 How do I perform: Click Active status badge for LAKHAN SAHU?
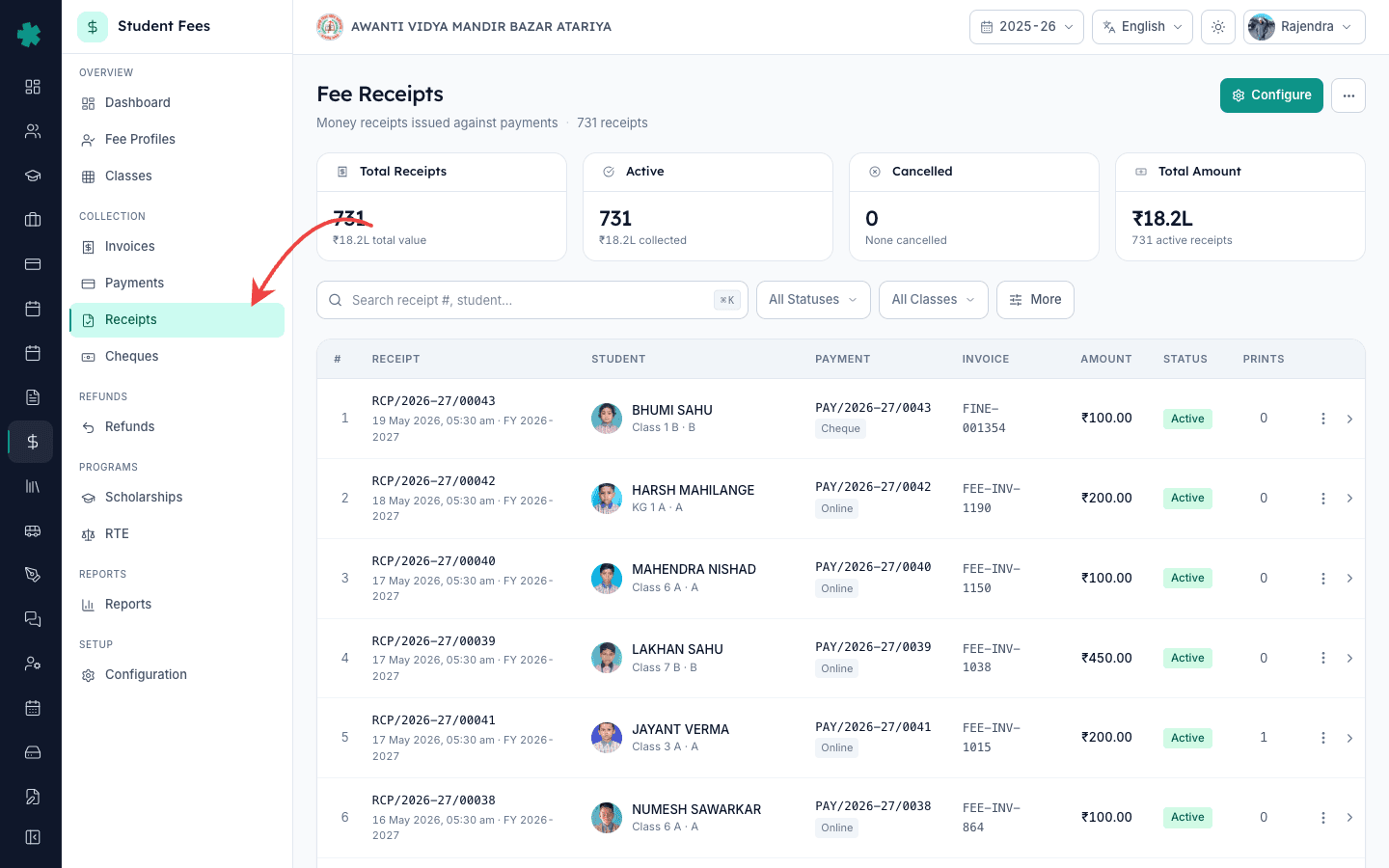click(1187, 658)
